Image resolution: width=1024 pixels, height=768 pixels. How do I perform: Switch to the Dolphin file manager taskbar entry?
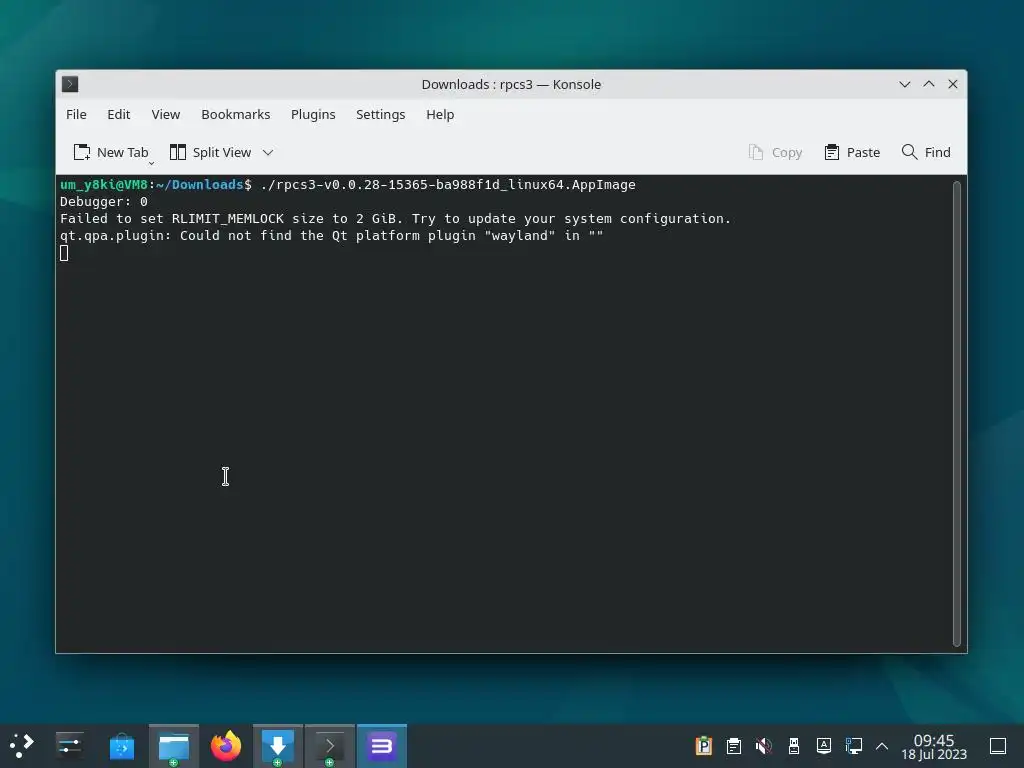click(x=174, y=746)
